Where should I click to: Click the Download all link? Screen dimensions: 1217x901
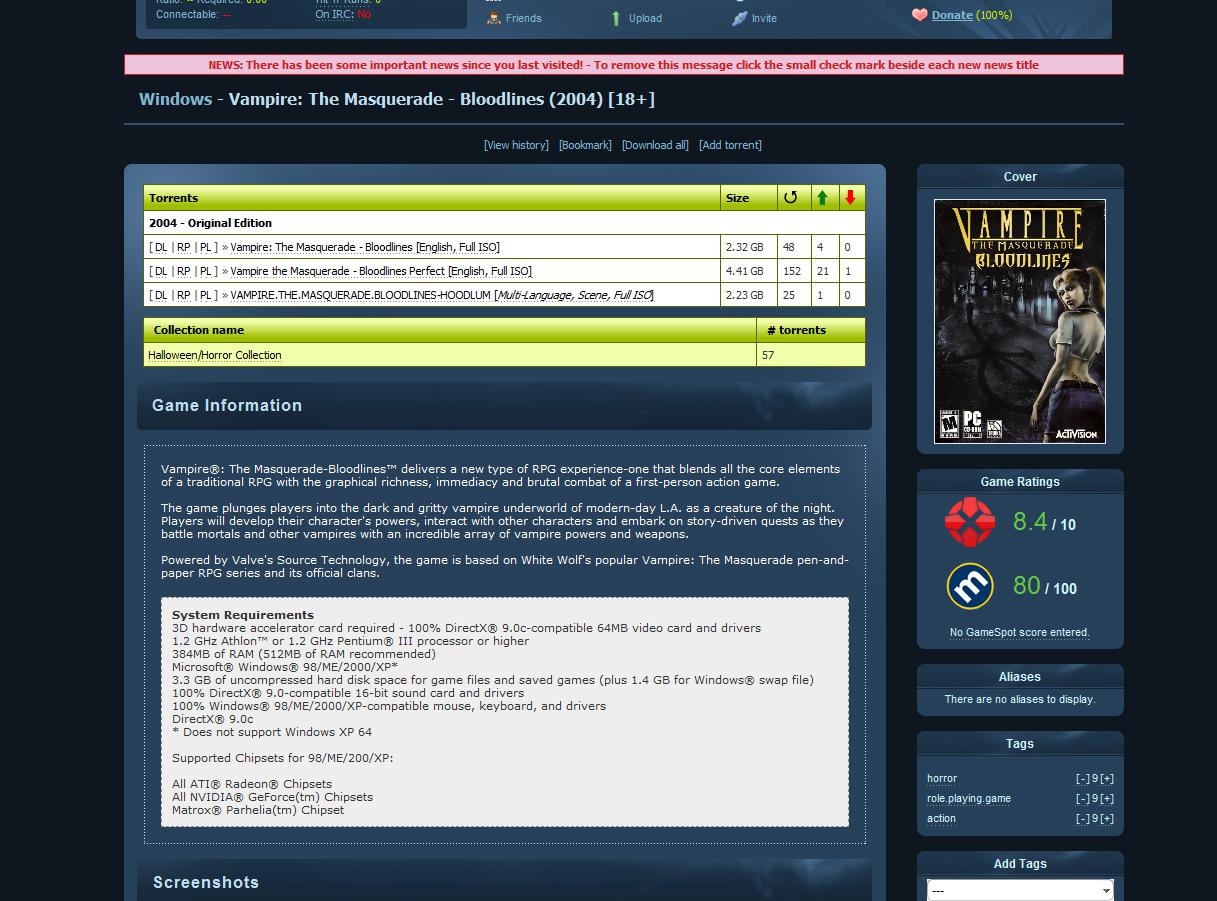pos(655,145)
